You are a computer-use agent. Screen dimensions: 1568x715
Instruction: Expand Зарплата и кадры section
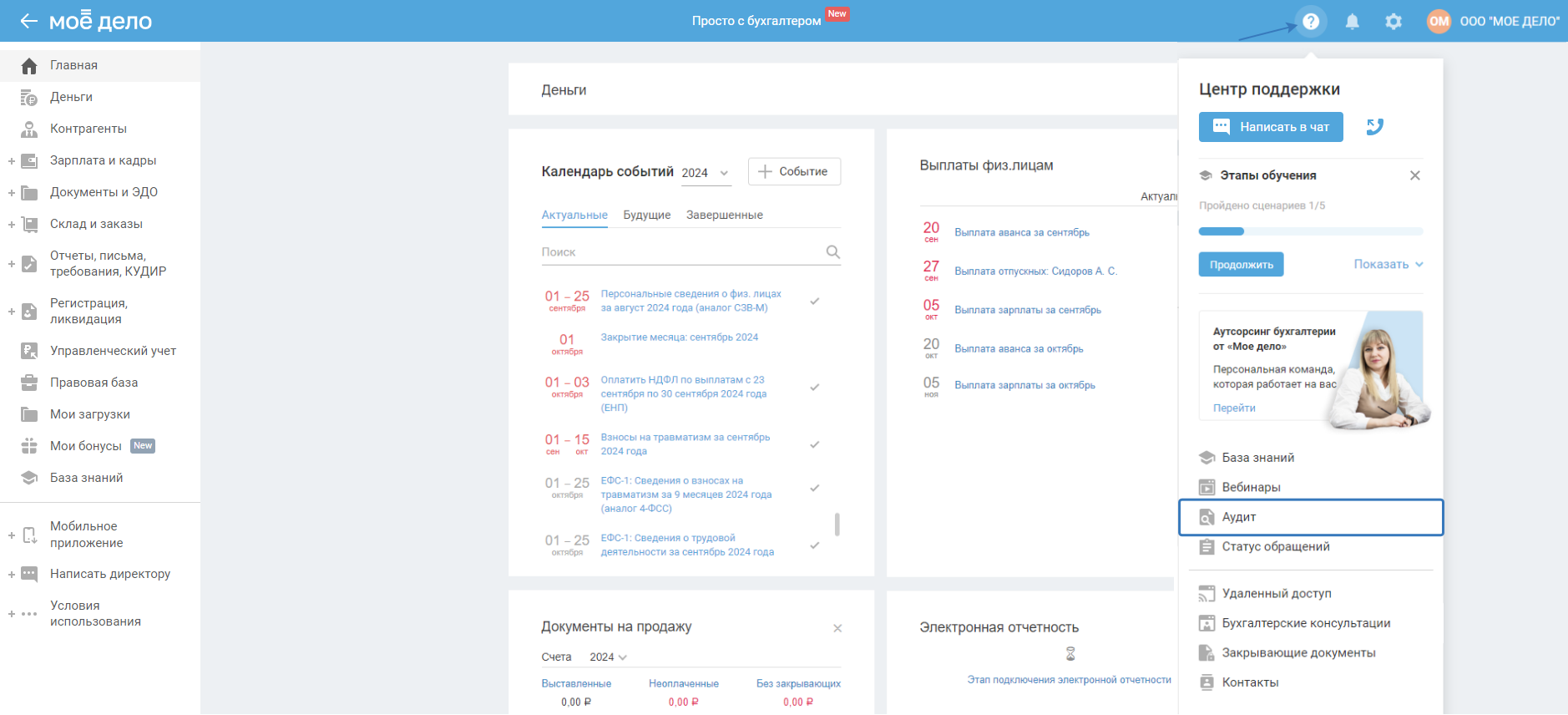[x=12, y=161]
